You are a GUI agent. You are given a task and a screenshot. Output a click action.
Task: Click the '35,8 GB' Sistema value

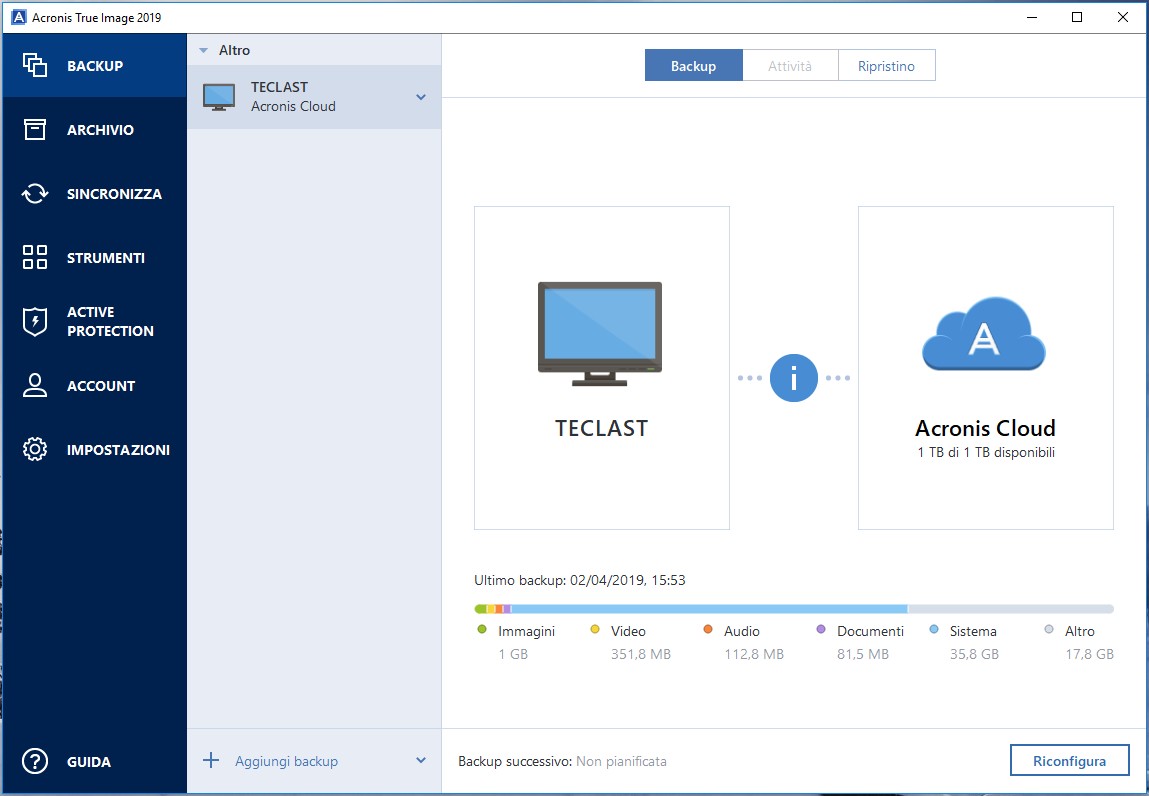click(x=974, y=654)
